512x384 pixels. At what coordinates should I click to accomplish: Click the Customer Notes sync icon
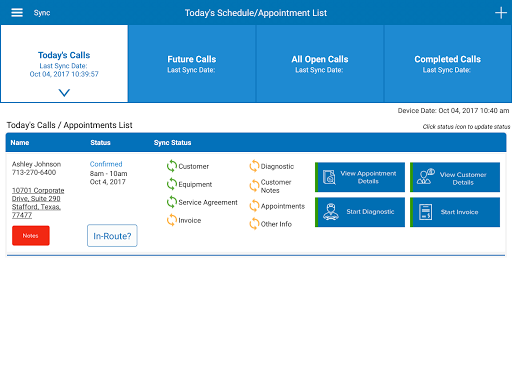(x=254, y=186)
